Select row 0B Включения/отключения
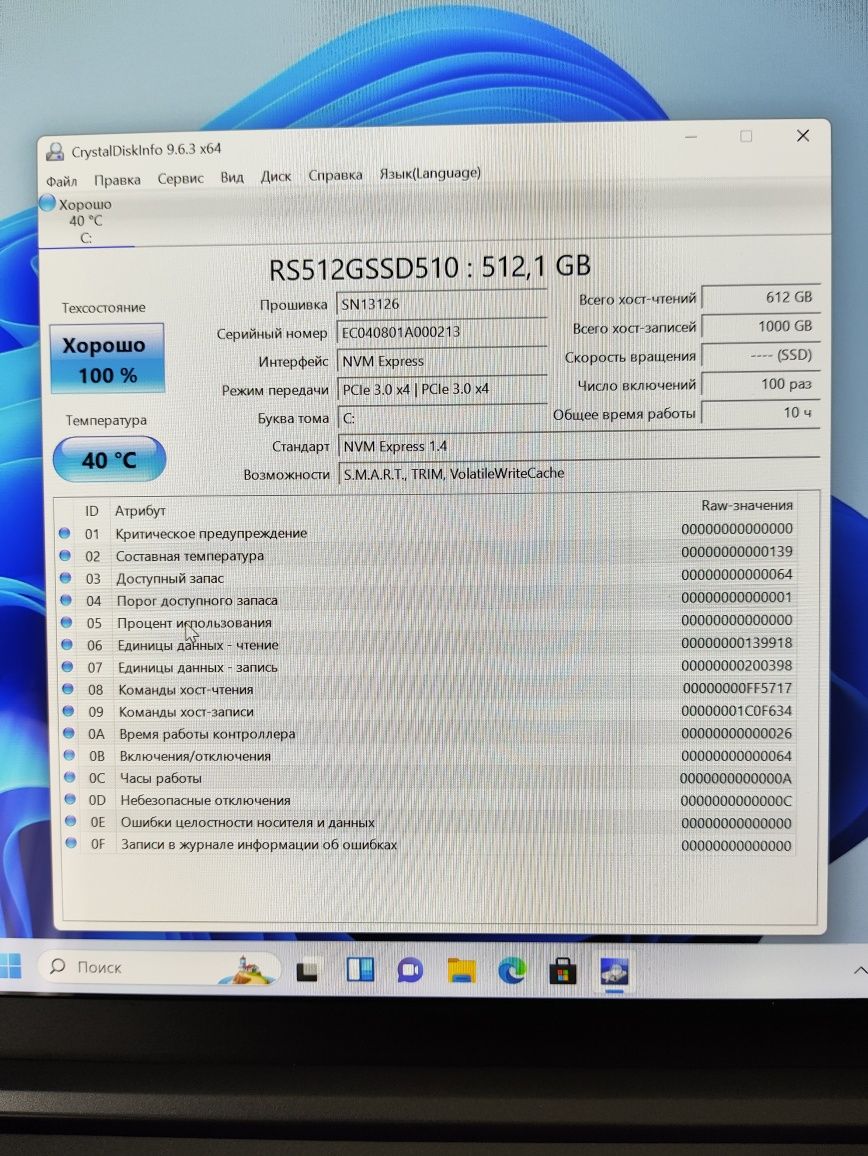The width and height of the screenshot is (868, 1156). pos(428,756)
